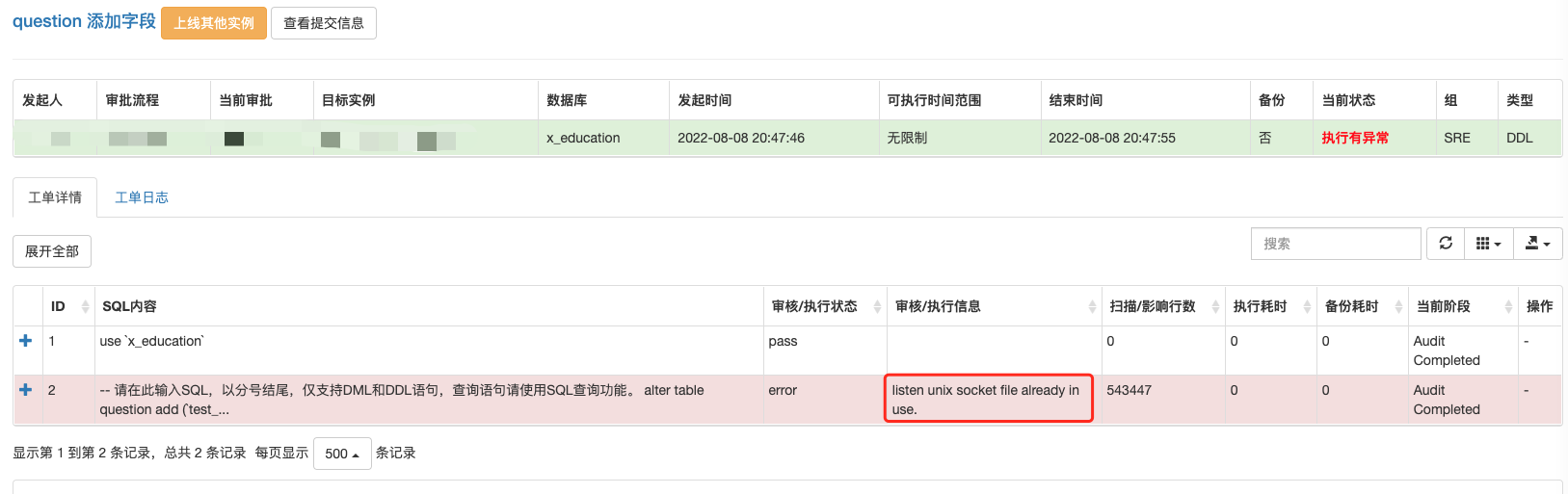Click the listen unix socket error message
This screenshot has width=1568, height=494.
[986, 400]
